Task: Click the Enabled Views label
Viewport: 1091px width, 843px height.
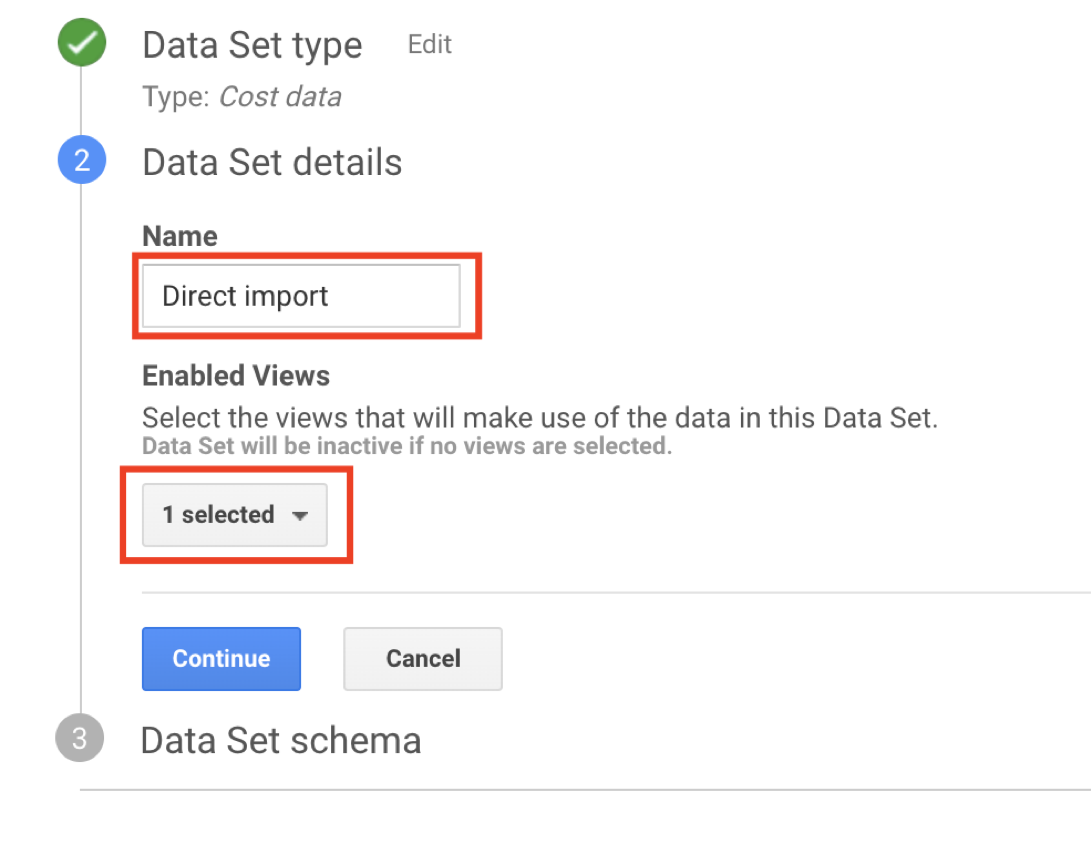Action: (x=236, y=376)
